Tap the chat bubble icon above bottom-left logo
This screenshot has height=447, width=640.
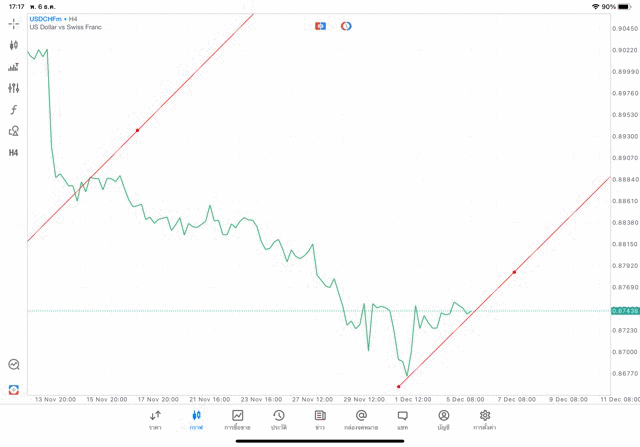coord(13,365)
